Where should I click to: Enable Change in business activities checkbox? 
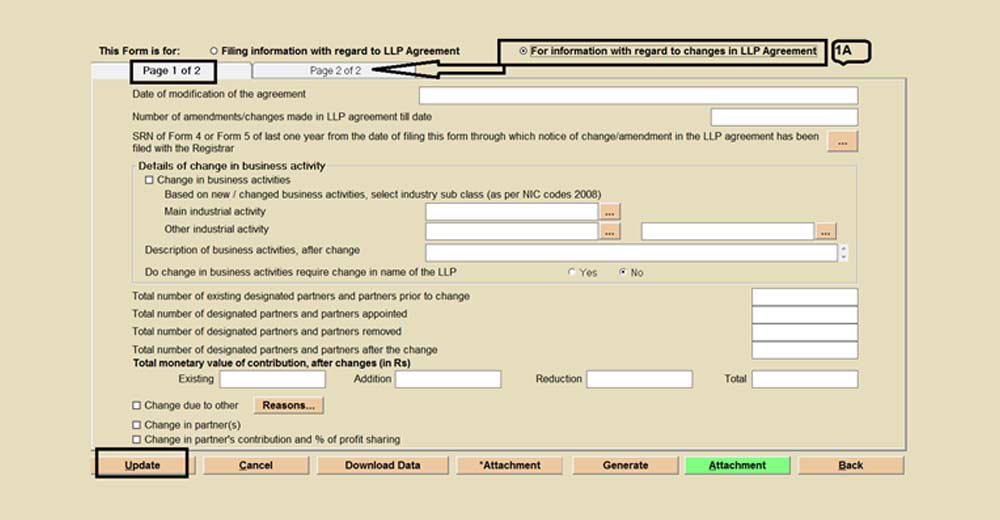tap(150, 180)
